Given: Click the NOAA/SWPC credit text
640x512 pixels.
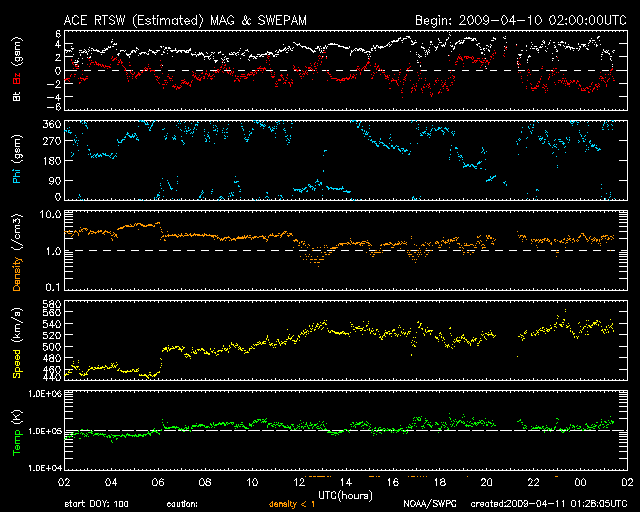Looking at the screenshot, I should (x=428, y=504).
